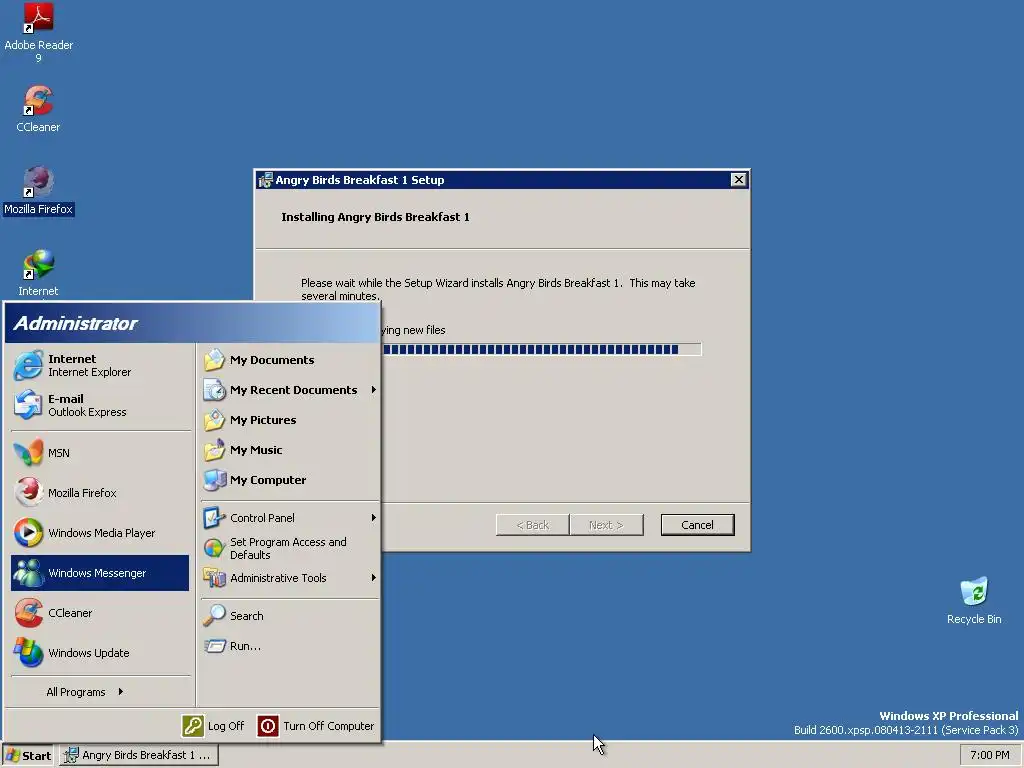Click the Angry Birds Setup title bar
Viewport: 1024px width, 768px height.
point(502,180)
